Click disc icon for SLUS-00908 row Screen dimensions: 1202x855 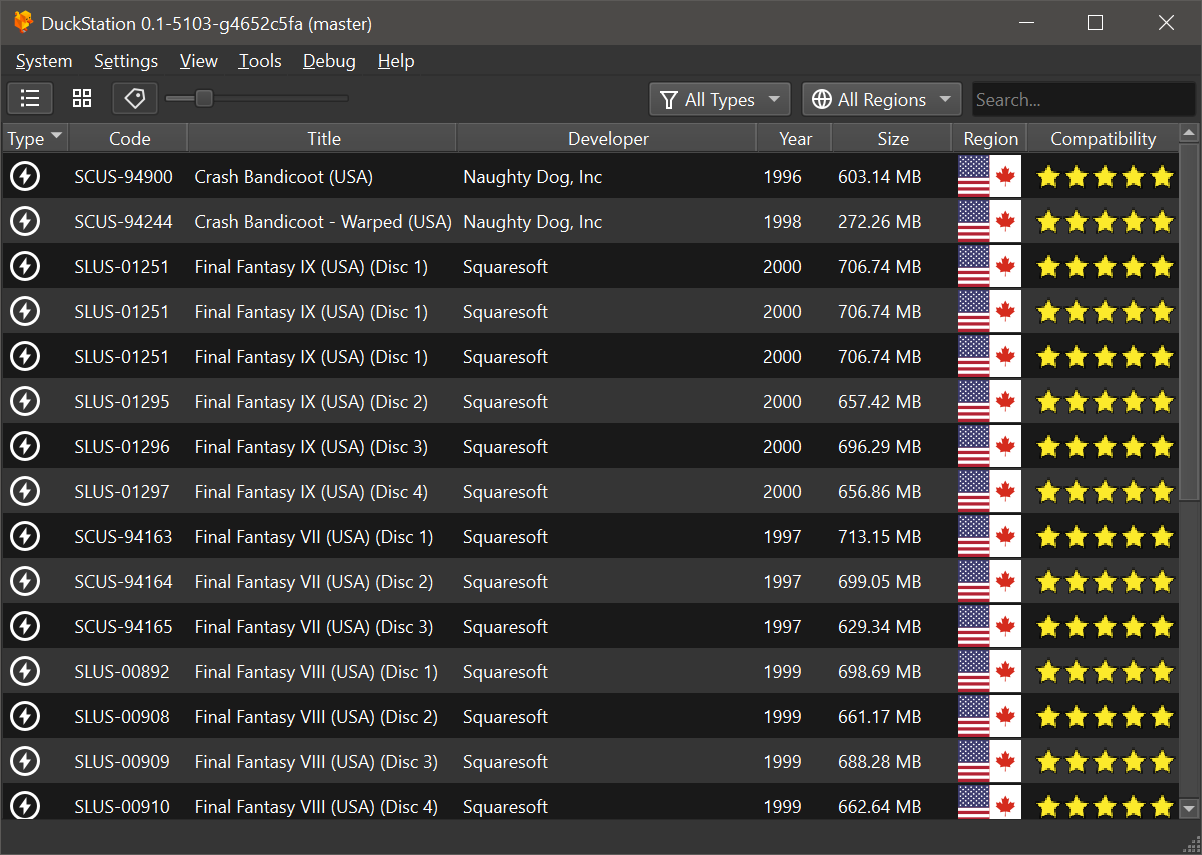(25, 717)
